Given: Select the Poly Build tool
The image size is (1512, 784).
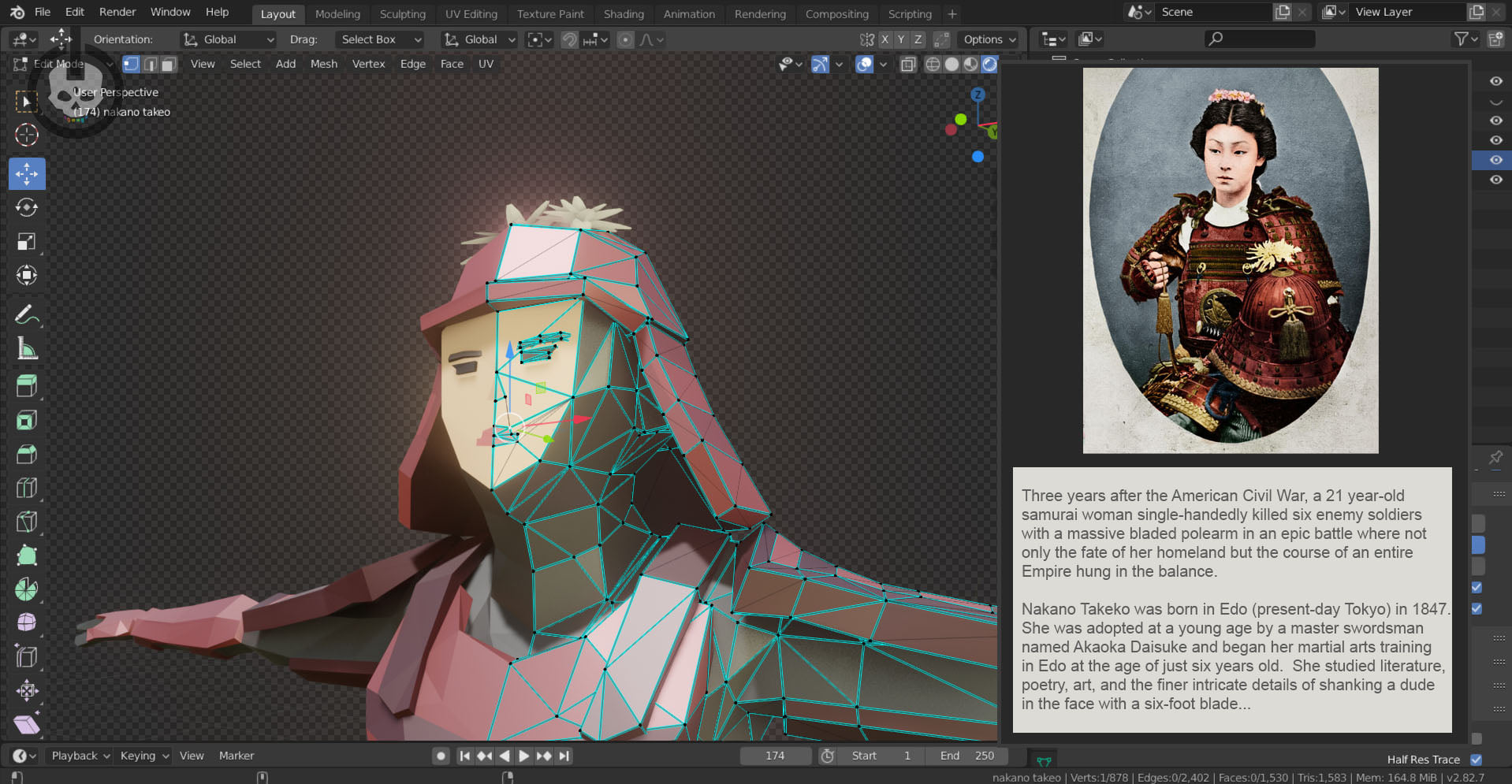Looking at the screenshot, I should 27,555.
